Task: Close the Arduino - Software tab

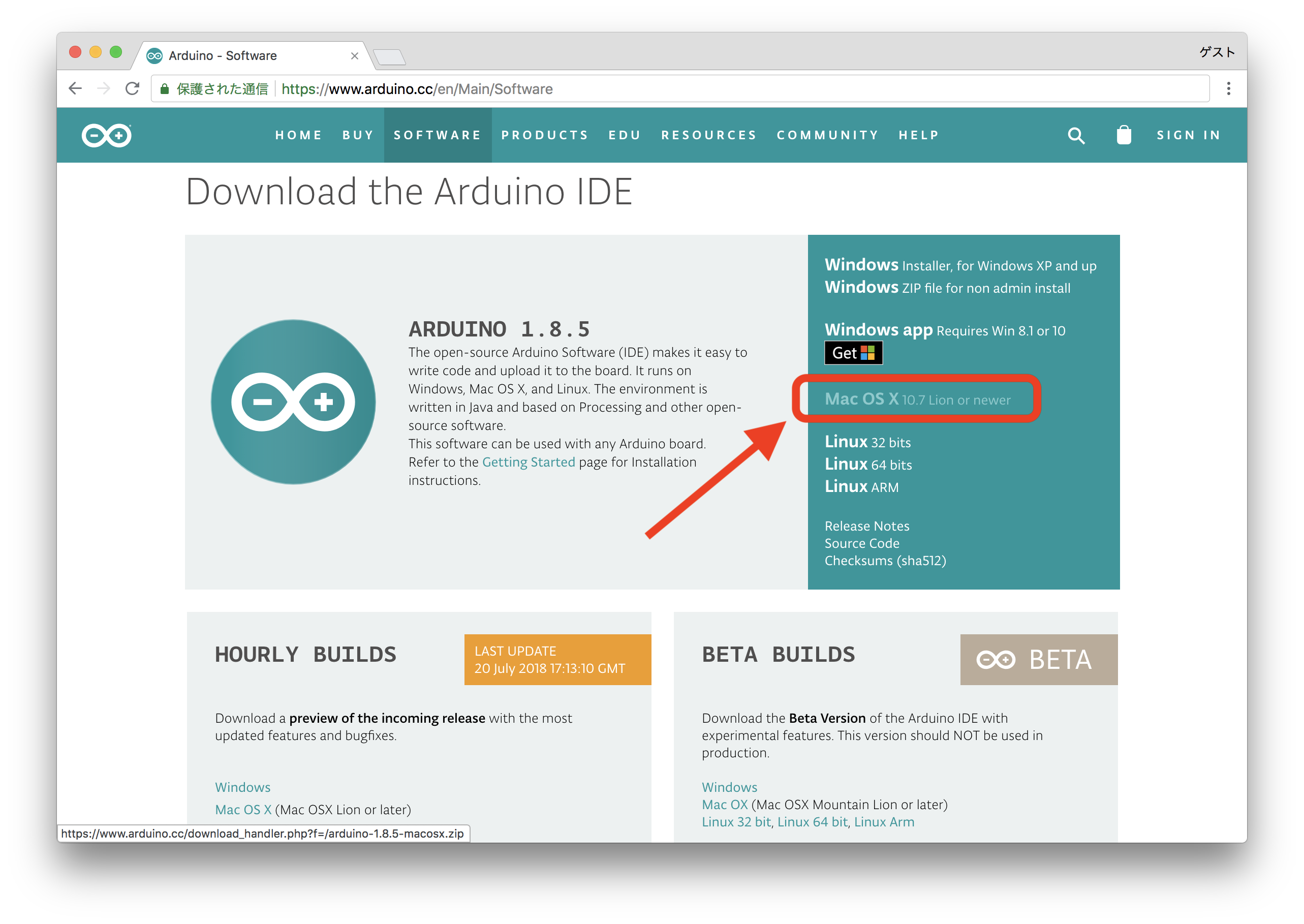Action: pos(354,56)
